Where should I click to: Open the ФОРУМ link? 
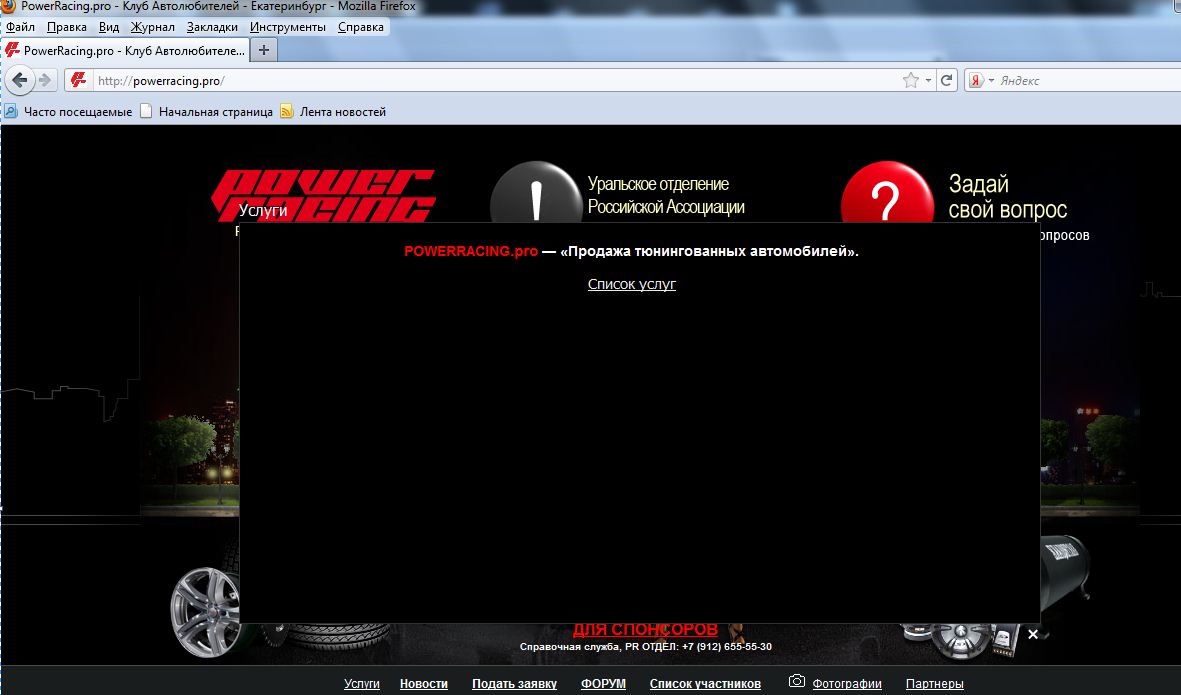[603, 684]
